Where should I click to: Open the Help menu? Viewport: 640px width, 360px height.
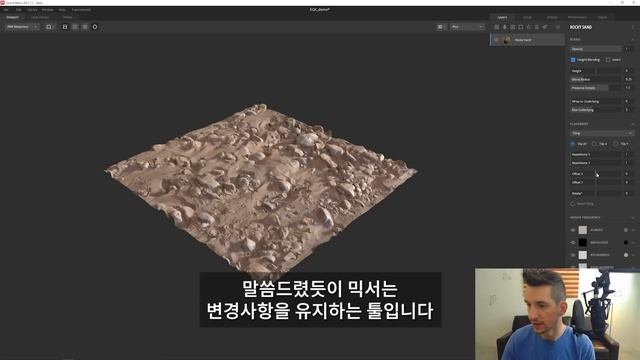pos(62,9)
